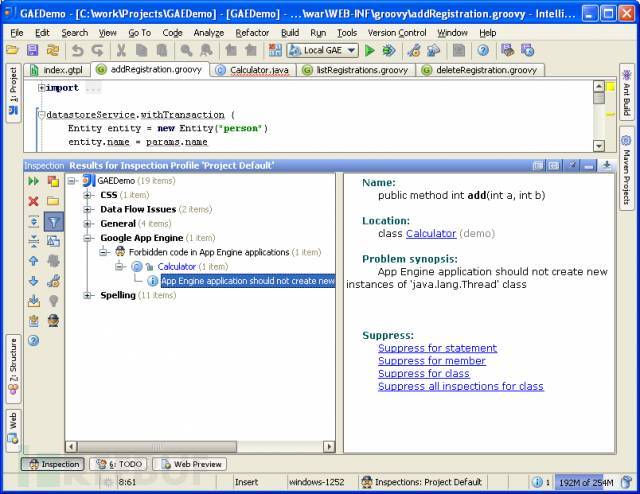640x494 pixels.
Task: Toggle the 7: Structure tool window
Action: [13, 367]
